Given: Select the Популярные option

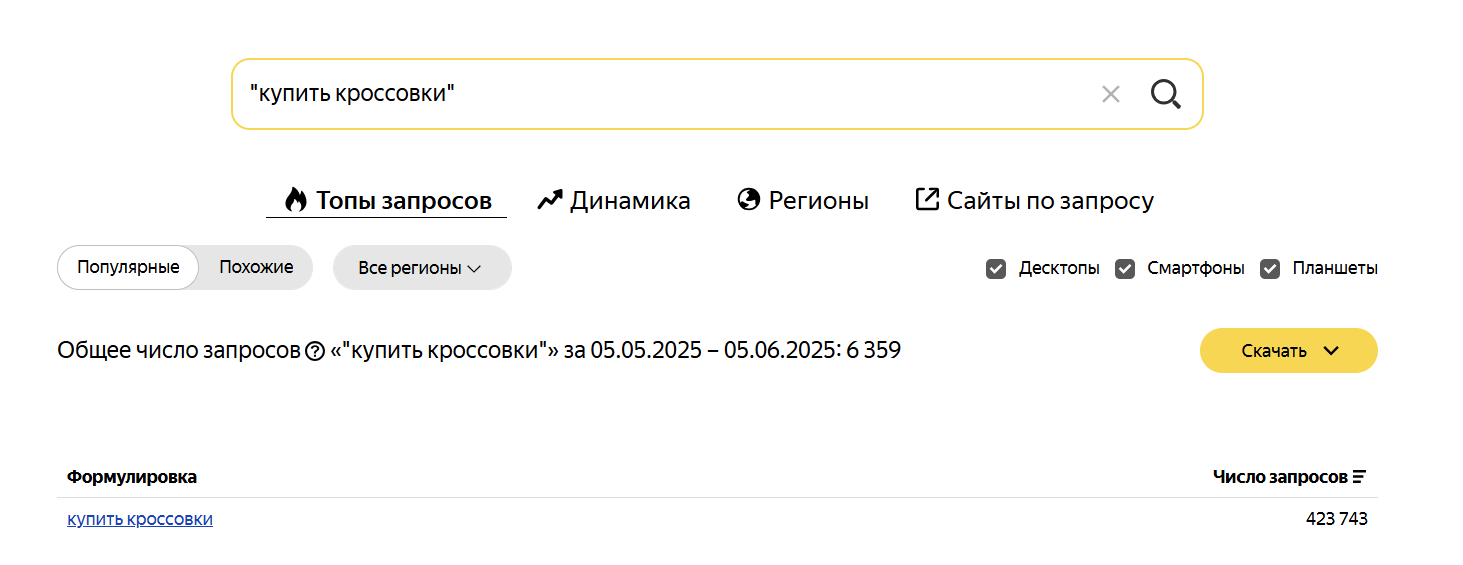Looking at the screenshot, I should (x=128, y=268).
